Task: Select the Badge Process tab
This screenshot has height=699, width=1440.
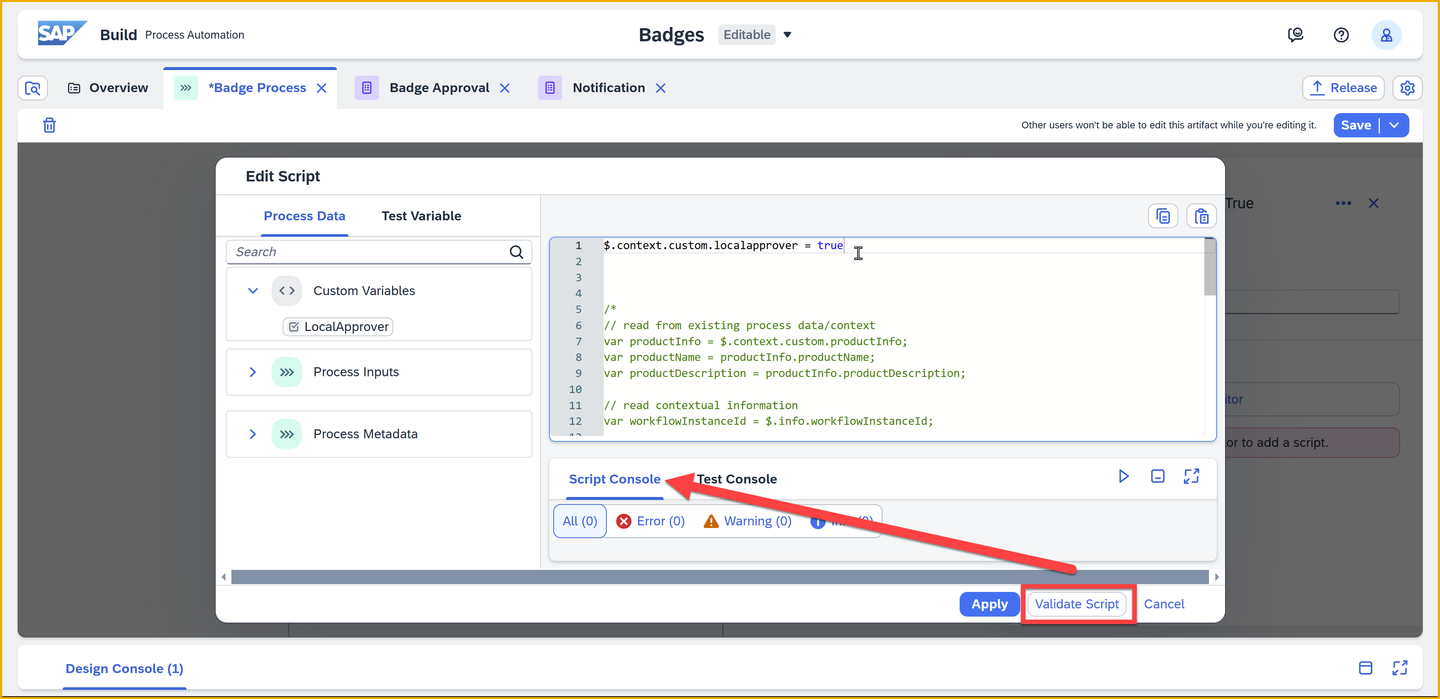Action: click(257, 88)
